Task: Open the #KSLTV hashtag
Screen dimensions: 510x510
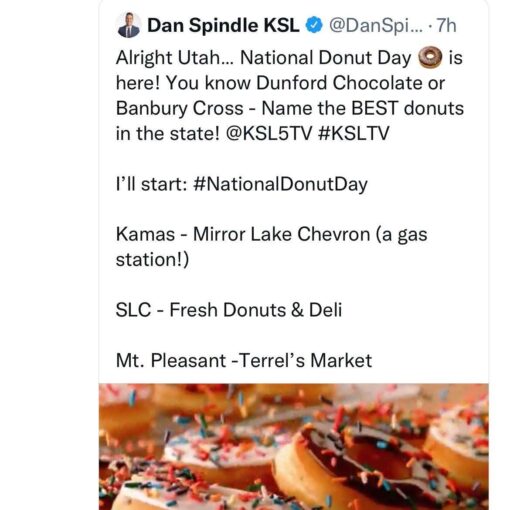Action: 354,134
